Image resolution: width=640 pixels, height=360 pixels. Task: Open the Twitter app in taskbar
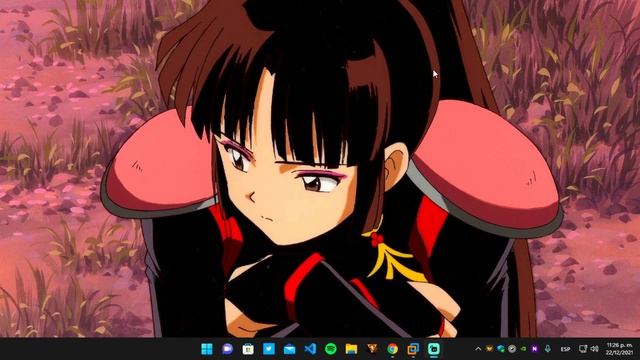[x=269, y=349]
